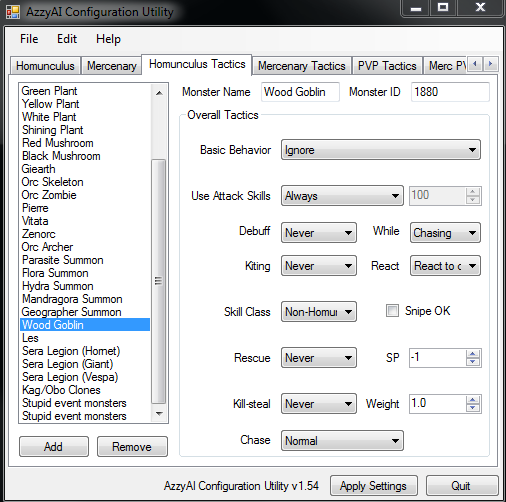Select Sera Legion (Hornet) entry
This screenshot has height=502, width=506.
[x=85, y=351]
